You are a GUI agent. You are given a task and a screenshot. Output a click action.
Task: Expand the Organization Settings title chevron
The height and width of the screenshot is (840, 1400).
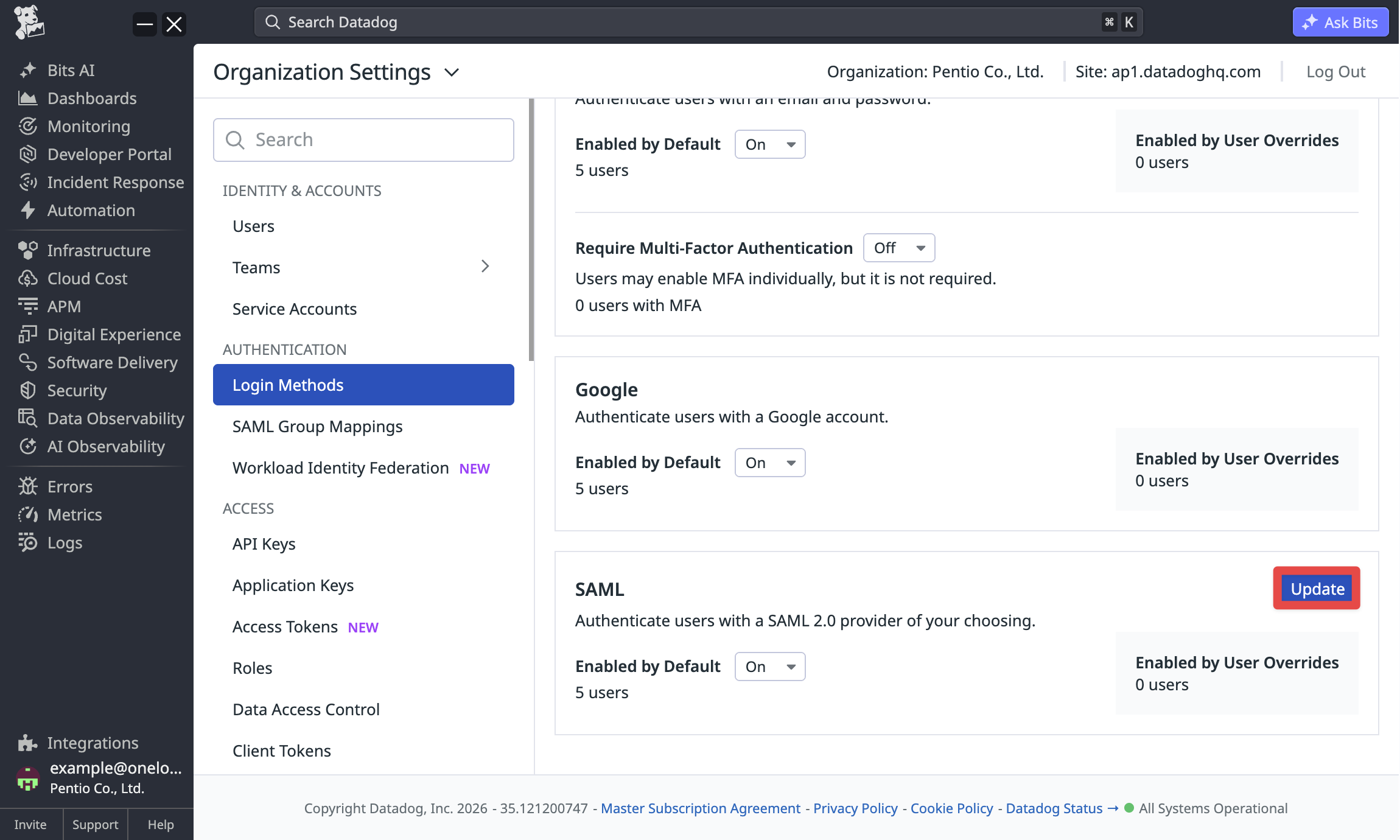[x=452, y=72]
